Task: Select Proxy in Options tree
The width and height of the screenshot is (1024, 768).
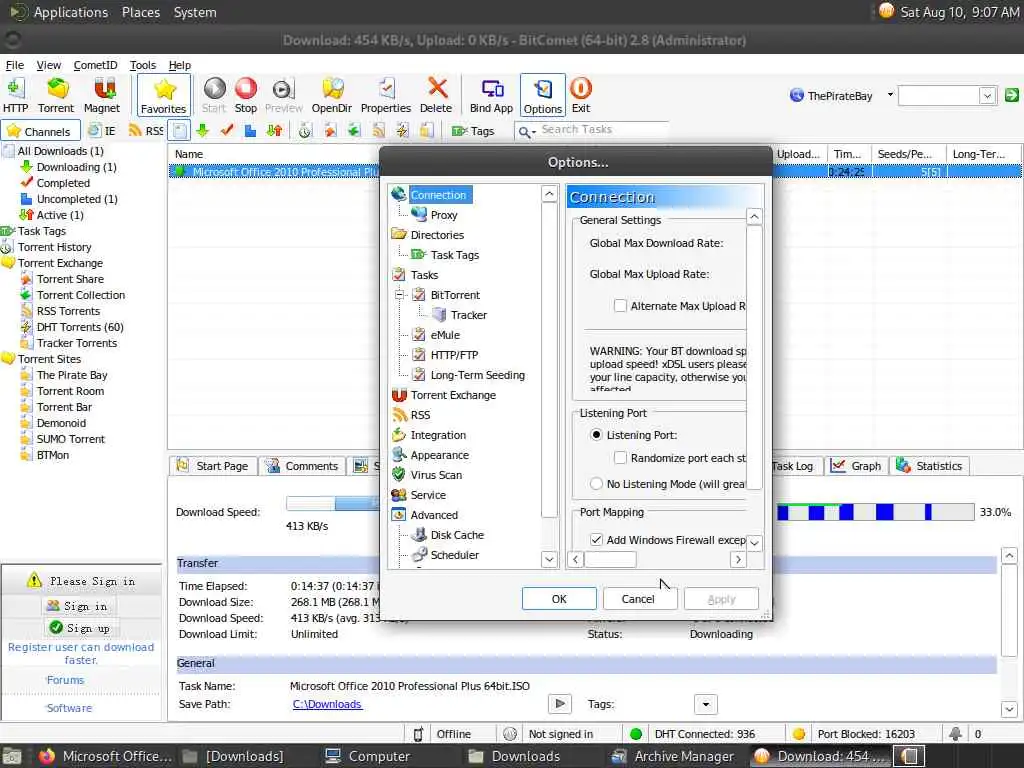Action: coord(443,215)
